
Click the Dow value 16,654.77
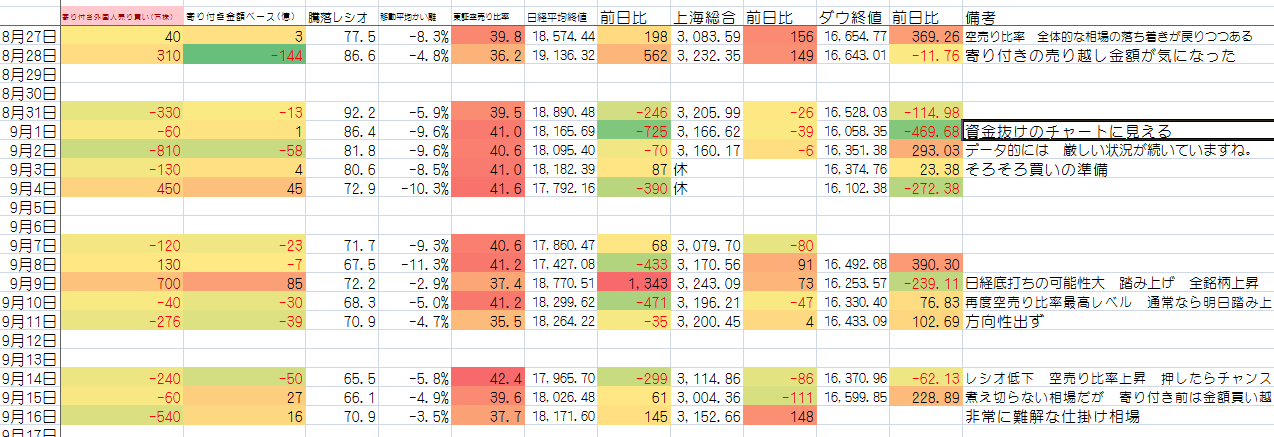(x=851, y=36)
